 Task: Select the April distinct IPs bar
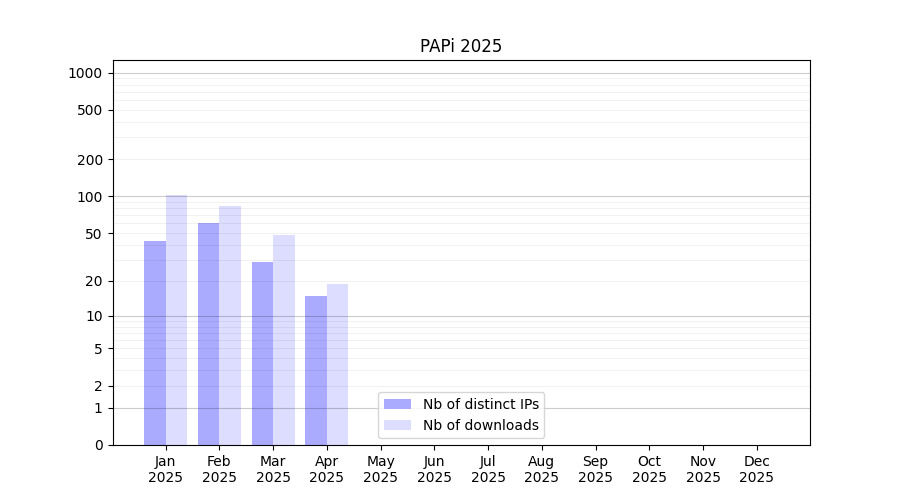click(x=316, y=370)
